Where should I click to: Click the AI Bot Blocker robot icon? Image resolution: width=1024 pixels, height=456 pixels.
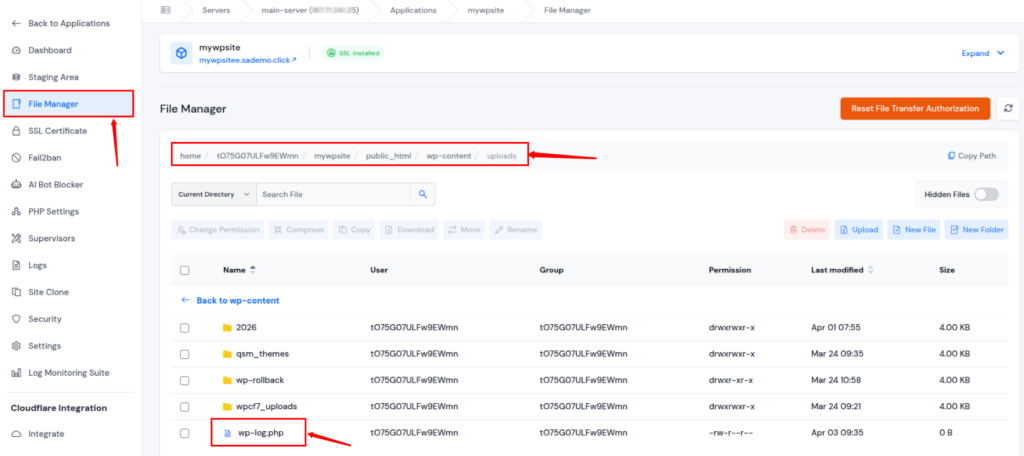coord(16,185)
